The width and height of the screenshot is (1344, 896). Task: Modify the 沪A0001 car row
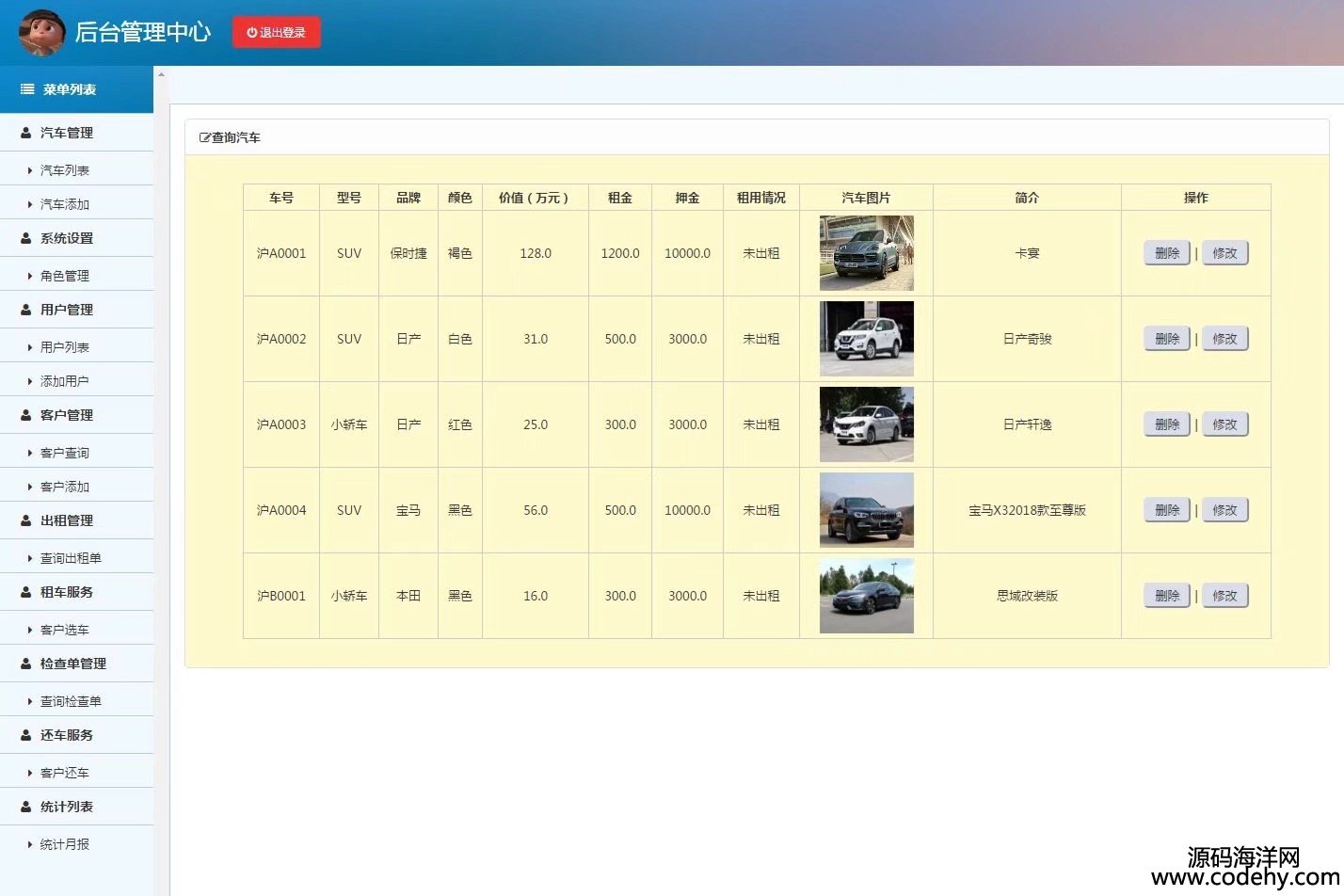click(x=1224, y=253)
